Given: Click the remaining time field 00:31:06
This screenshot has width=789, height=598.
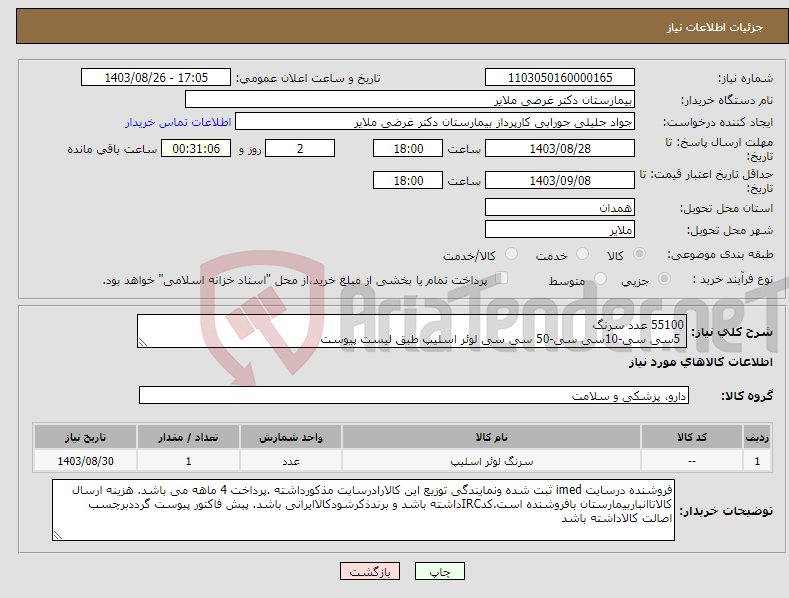Looking at the screenshot, I should [196, 148].
